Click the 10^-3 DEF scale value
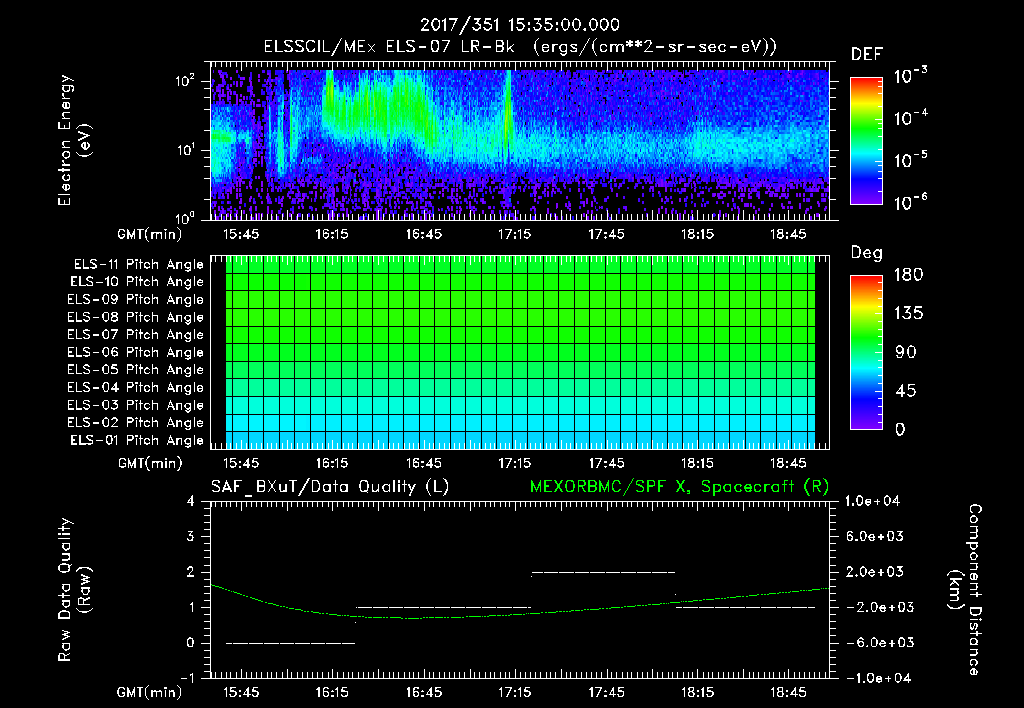The height and width of the screenshot is (708, 1024). point(910,76)
